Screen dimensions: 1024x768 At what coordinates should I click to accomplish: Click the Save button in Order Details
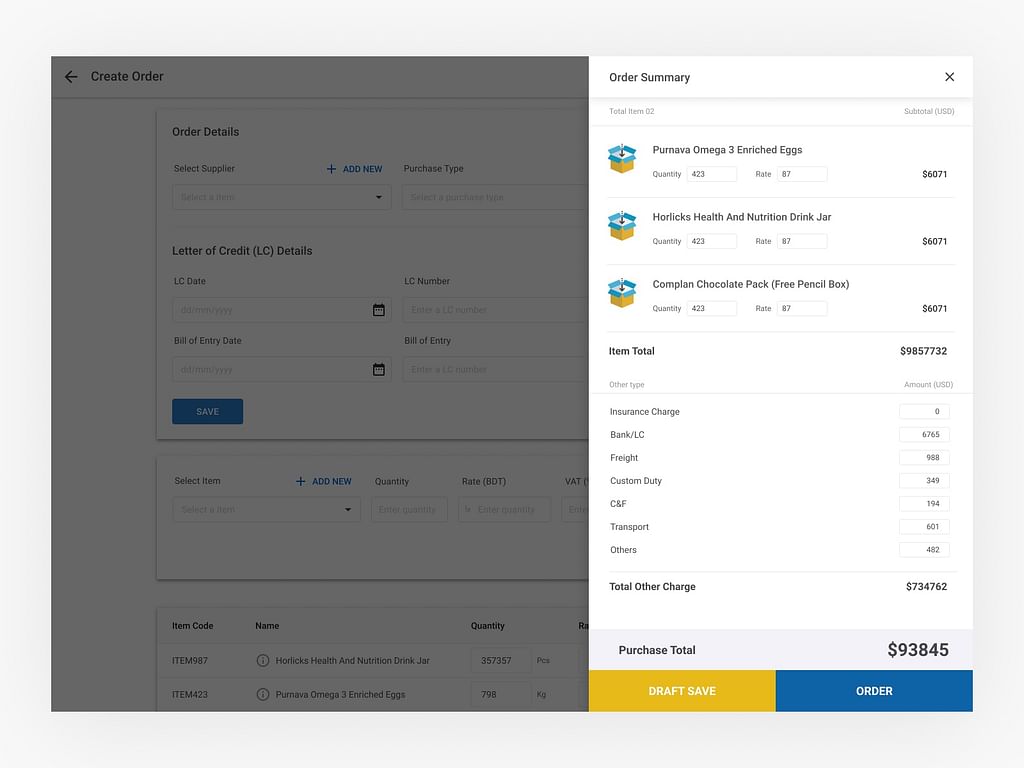(x=207, y=412)
